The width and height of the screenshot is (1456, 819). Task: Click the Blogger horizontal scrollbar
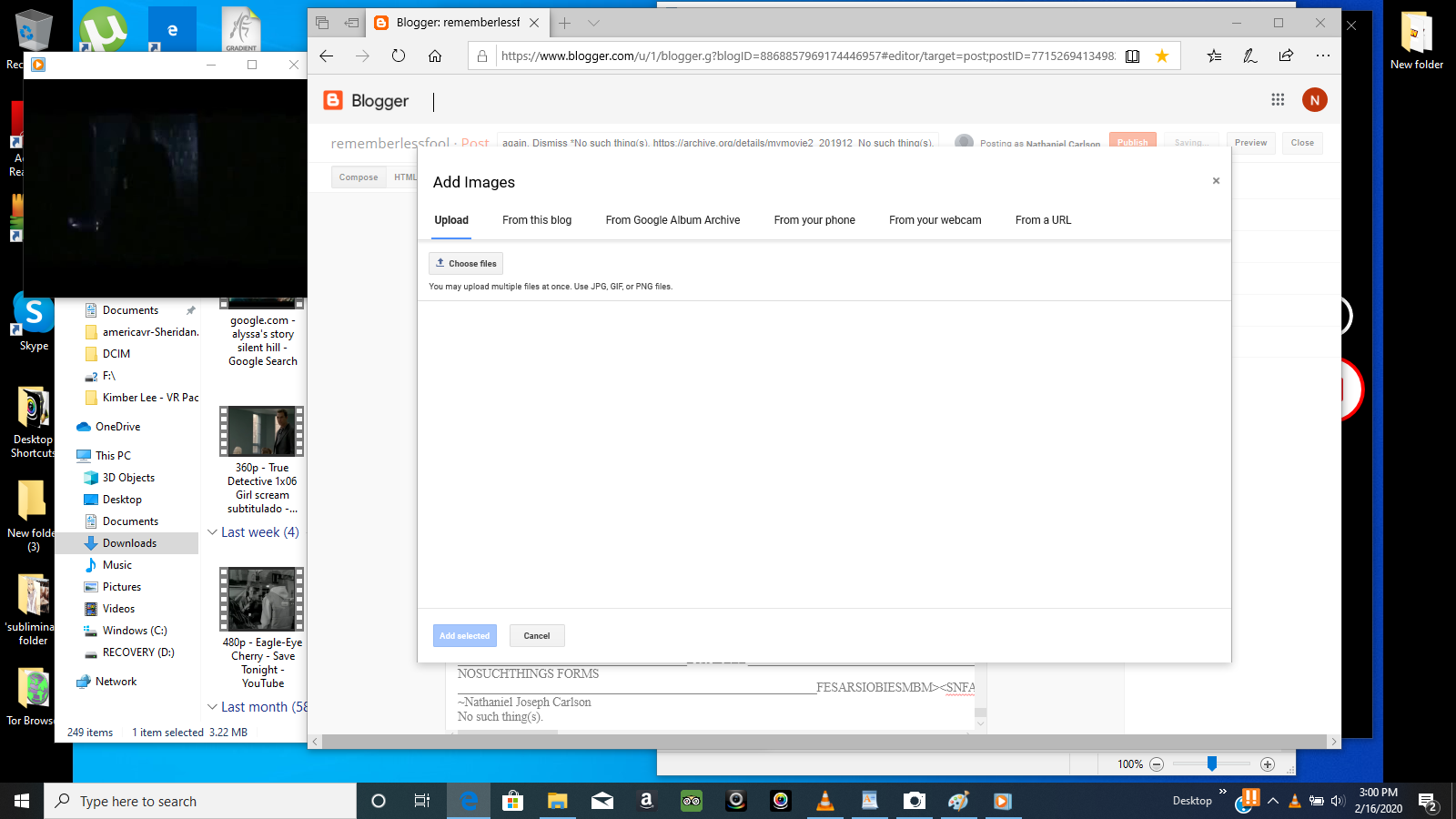point(825,742)
